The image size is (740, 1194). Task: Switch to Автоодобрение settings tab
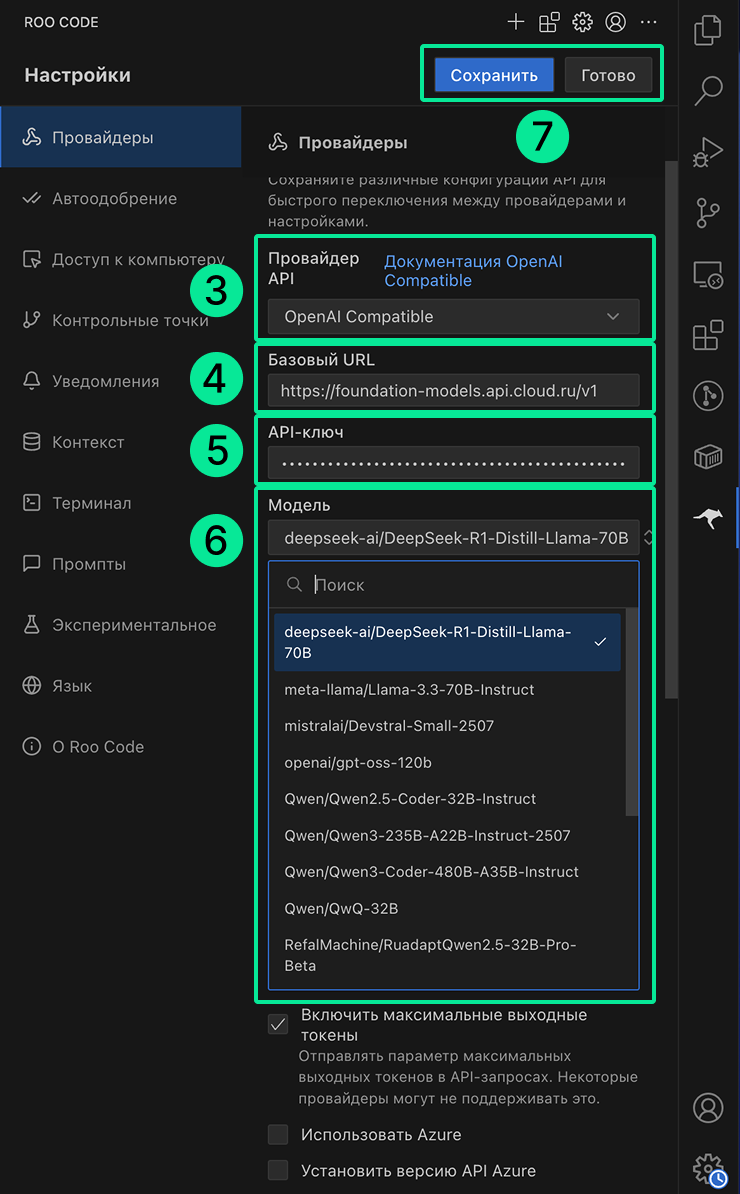[114, 199]
